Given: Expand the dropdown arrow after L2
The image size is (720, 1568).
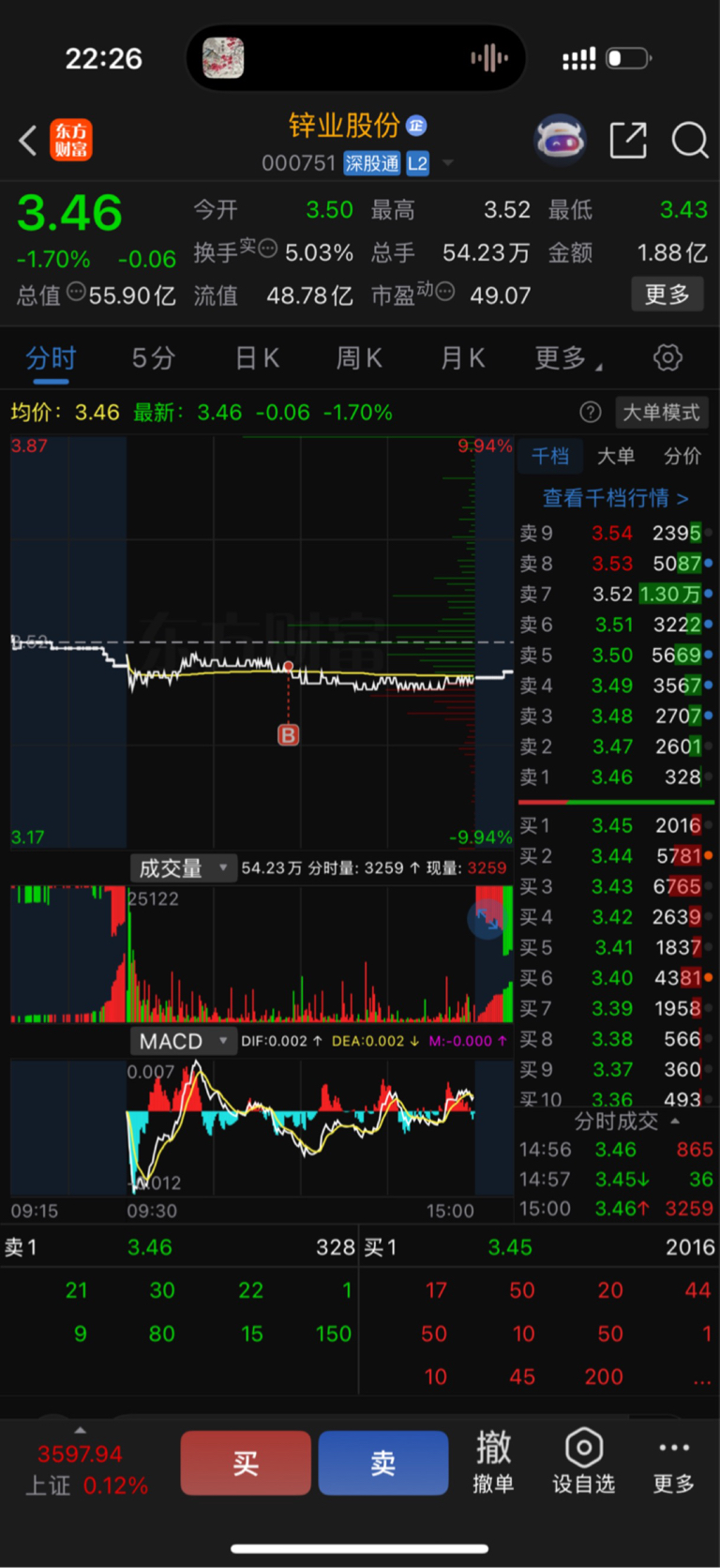Looking at the screenshot, I should point(448,163).
